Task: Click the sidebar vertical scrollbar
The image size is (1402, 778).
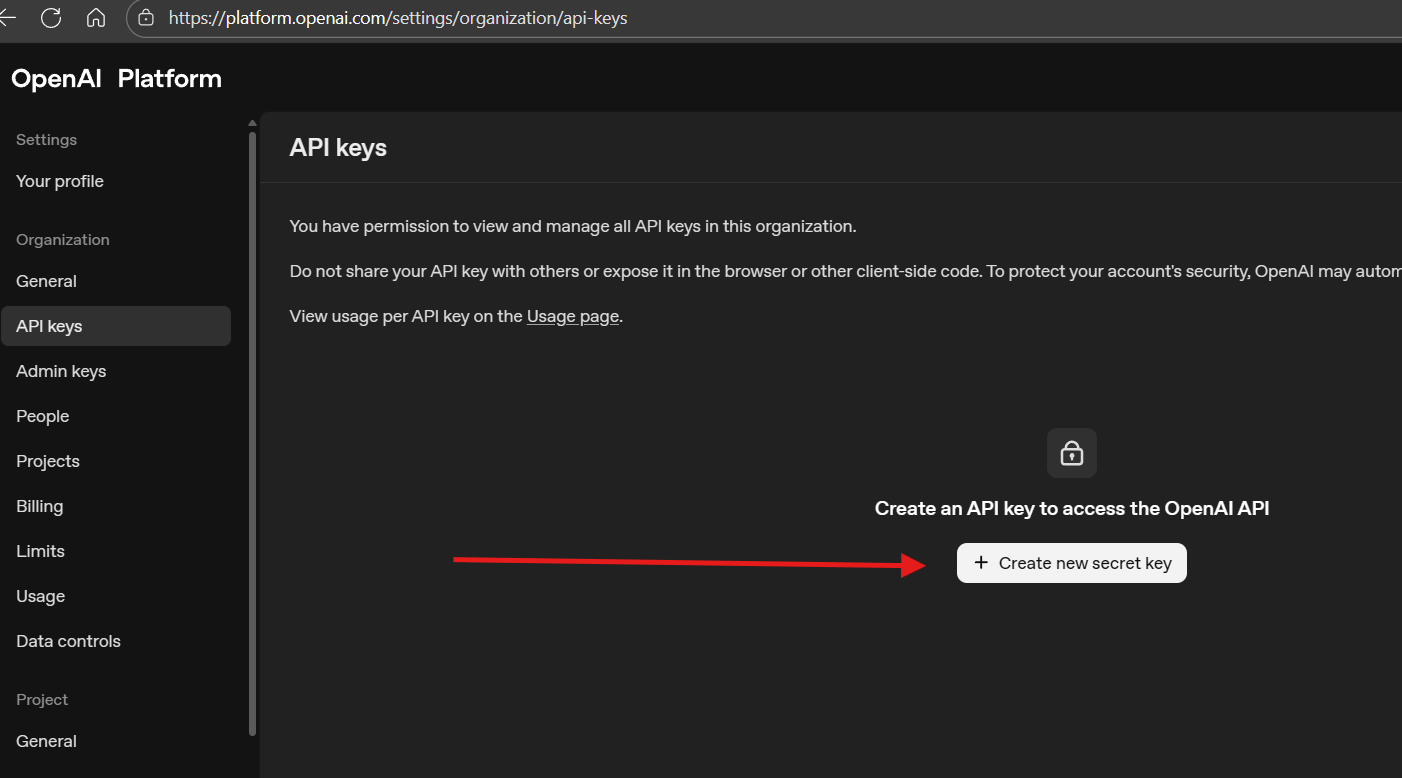Action: (x=252, y=434)
